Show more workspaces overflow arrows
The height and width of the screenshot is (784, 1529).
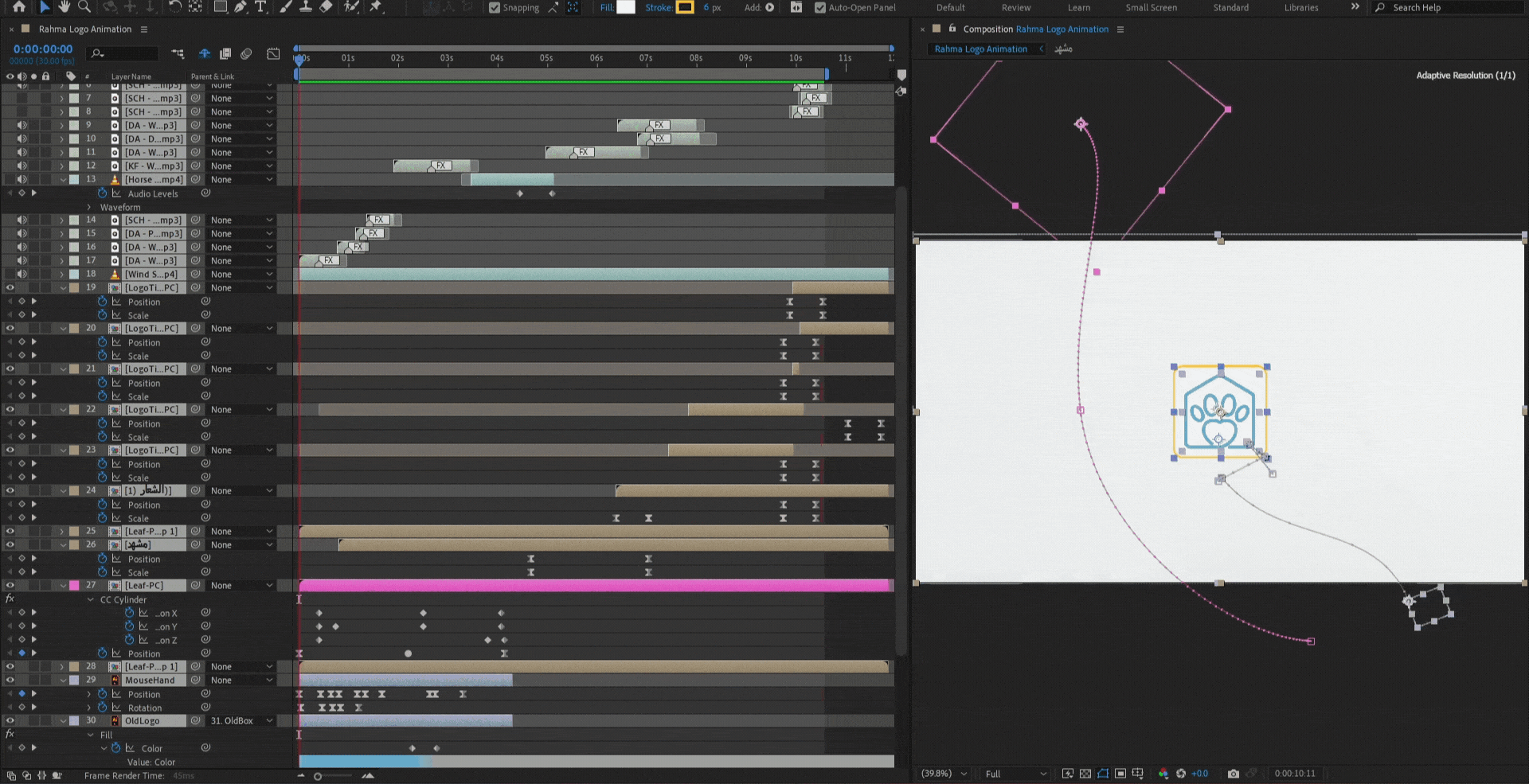point(1355,7)
